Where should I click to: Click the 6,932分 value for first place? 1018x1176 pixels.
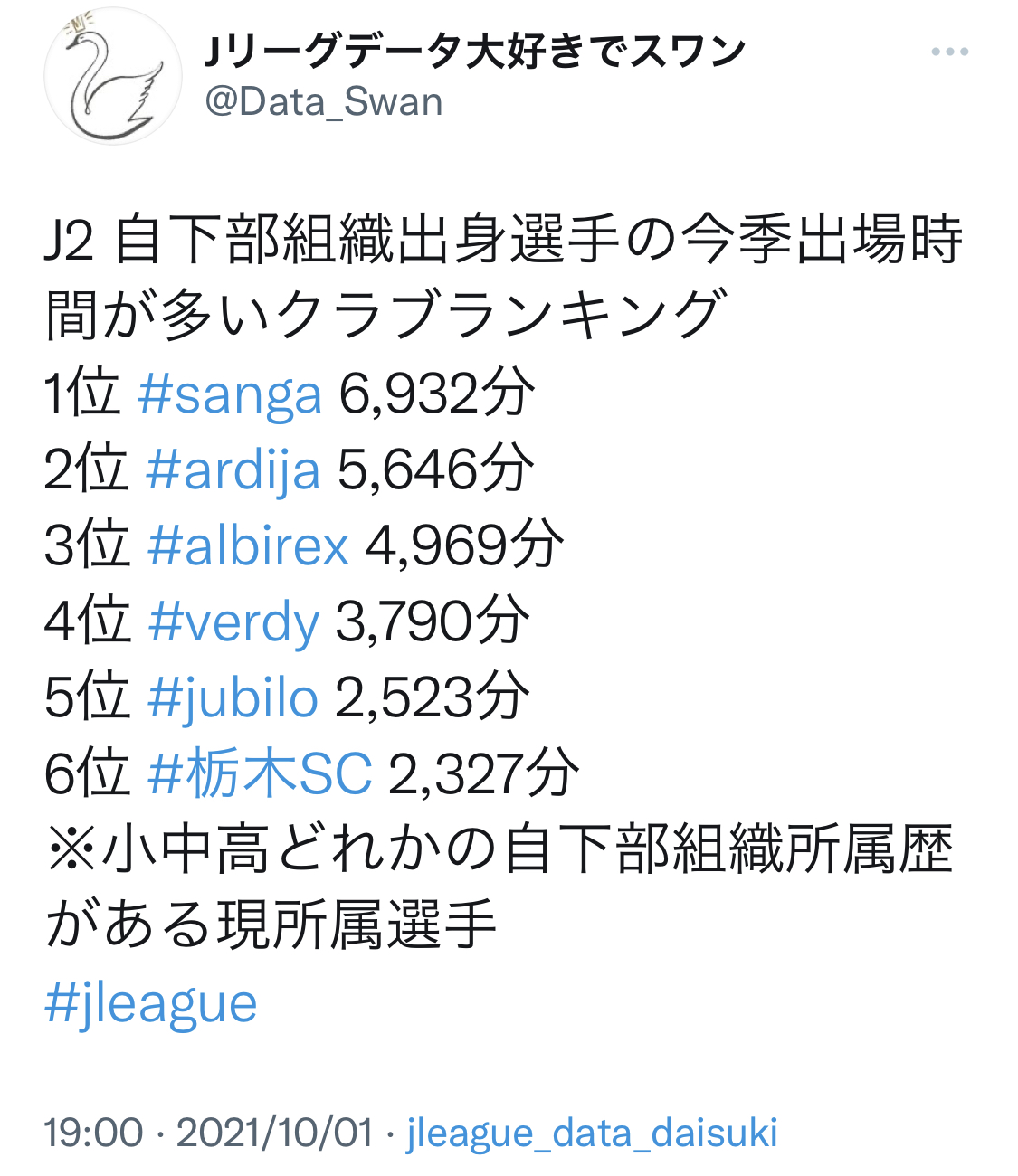pos(436,394)
